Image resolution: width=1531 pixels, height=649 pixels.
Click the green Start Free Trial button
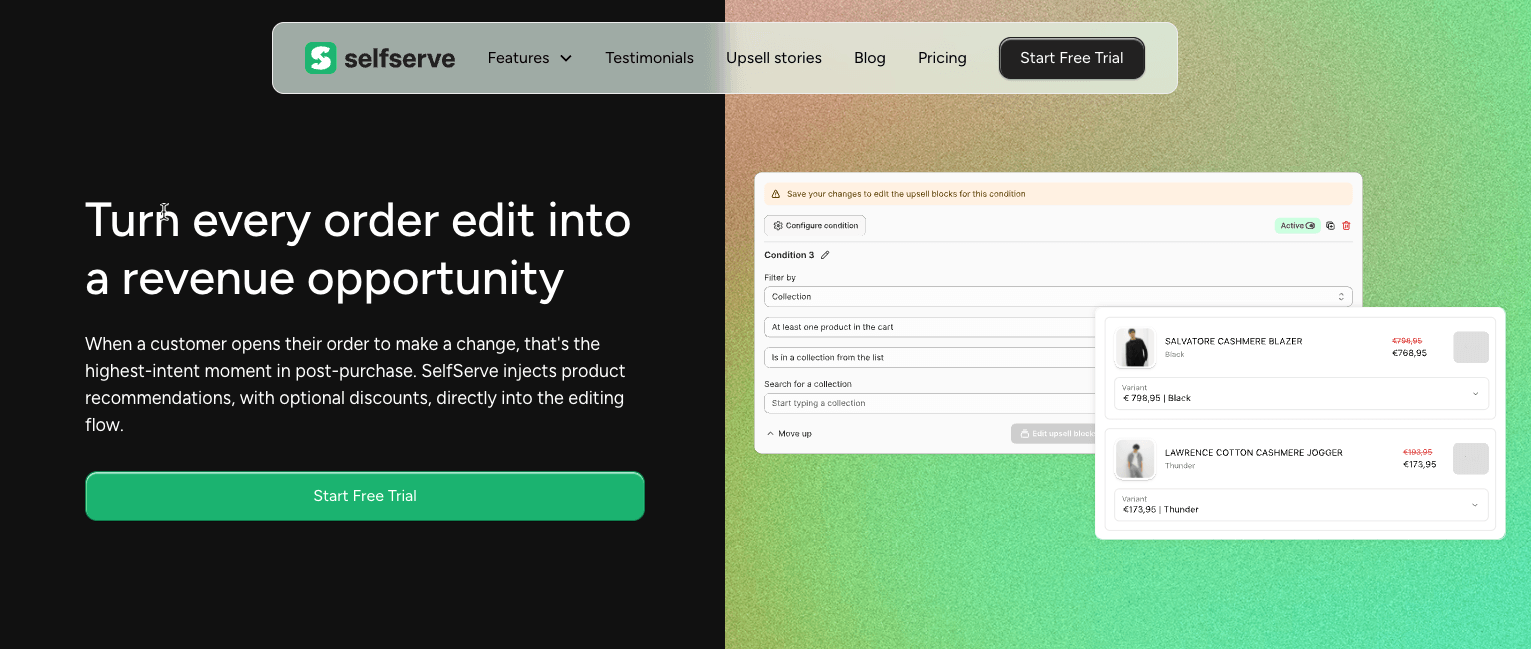[365, 496]
